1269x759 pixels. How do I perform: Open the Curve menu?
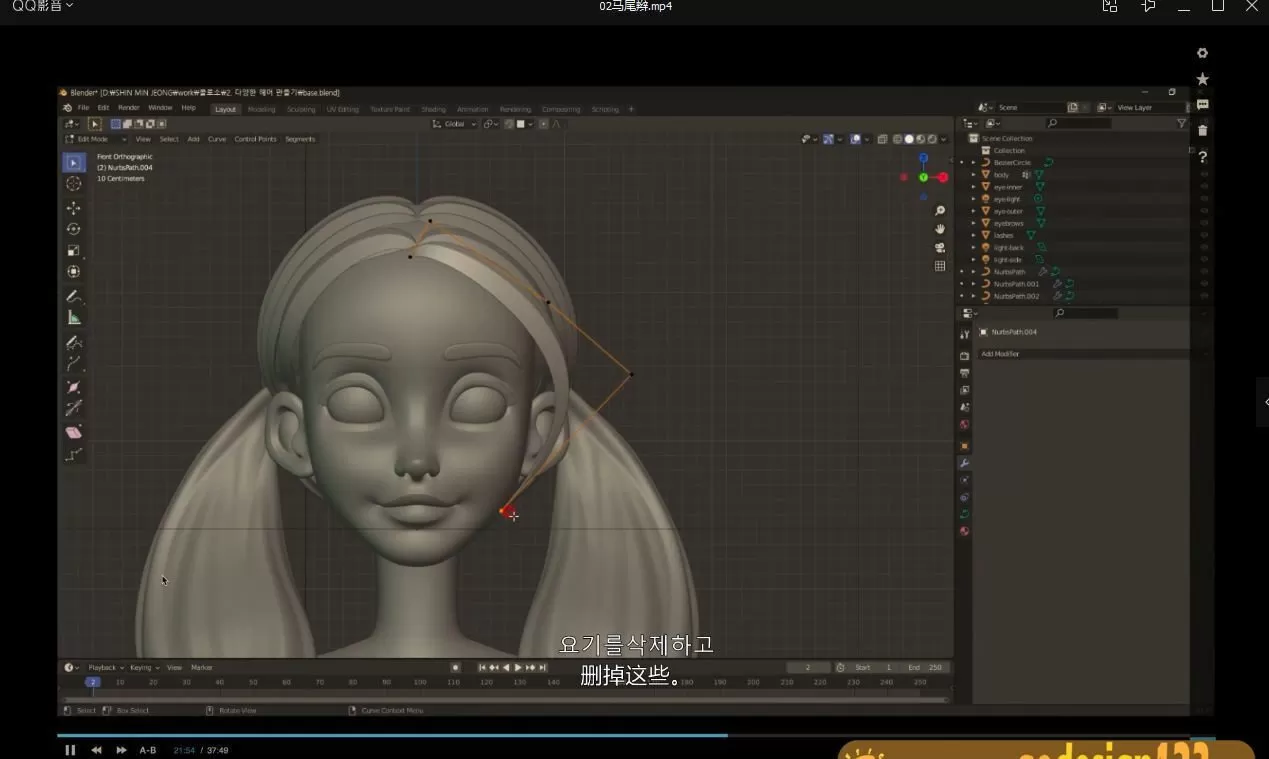pyautogui.click(x=217, y=139)
